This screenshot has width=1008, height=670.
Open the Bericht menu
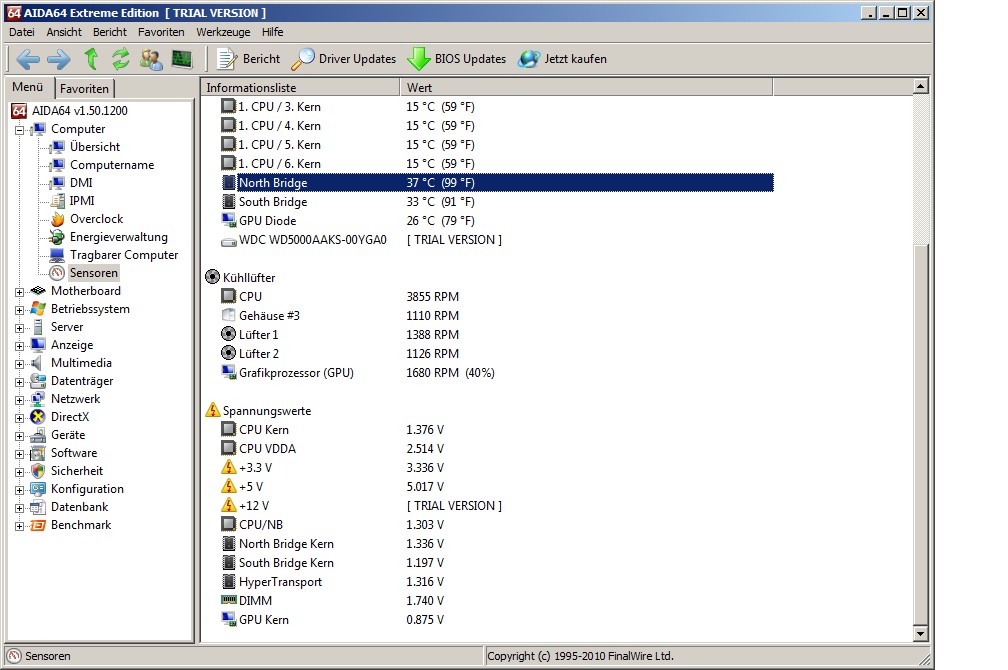(110, 32)
